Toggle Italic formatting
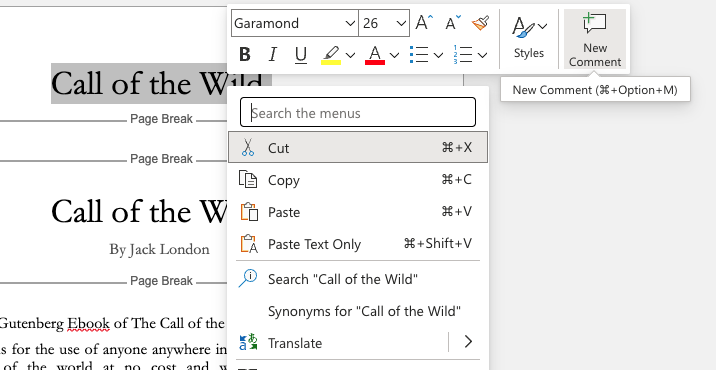The width and height of the screenshot is (716, 370). [x=273, y=55]
